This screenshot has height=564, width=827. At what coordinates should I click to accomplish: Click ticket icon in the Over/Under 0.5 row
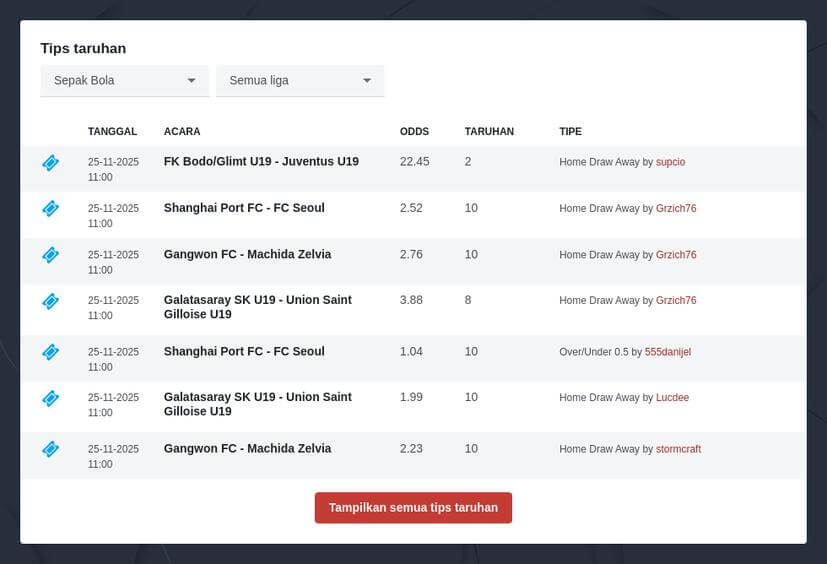(50, 352)
